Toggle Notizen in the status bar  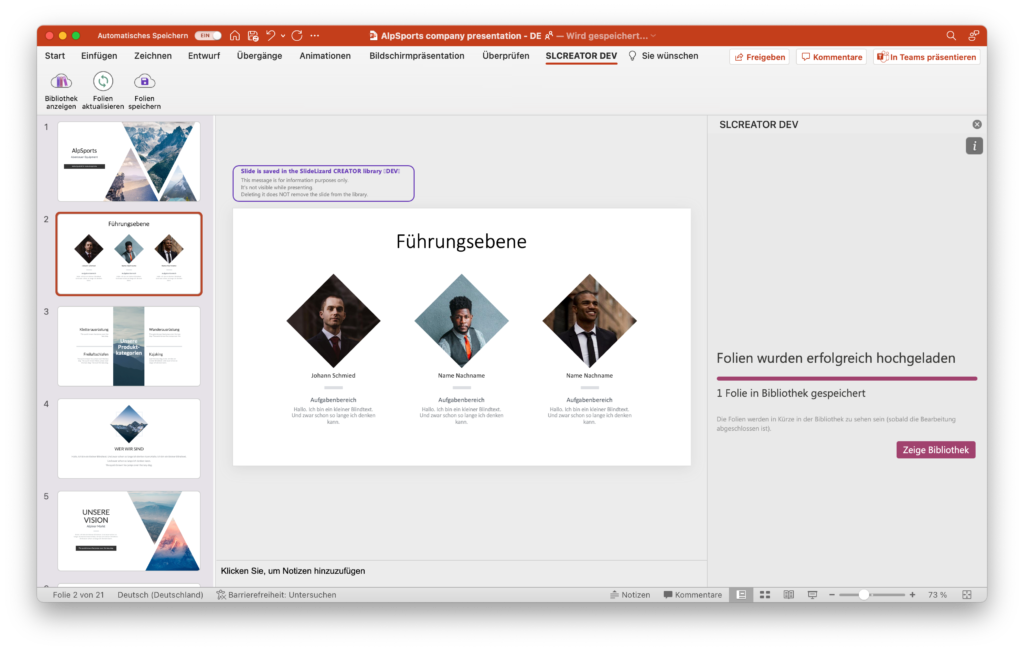pos(630,595)
